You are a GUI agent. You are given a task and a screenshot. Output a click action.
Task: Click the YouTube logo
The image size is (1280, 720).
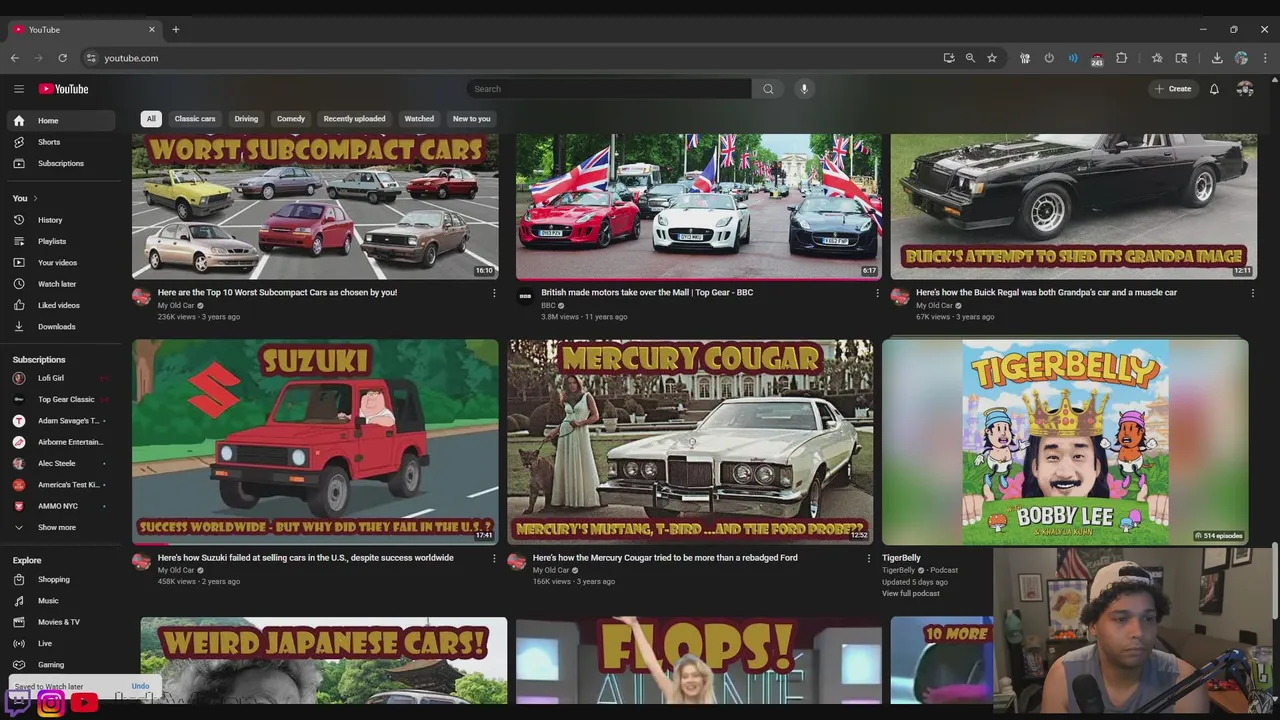[x=63, y=89]
